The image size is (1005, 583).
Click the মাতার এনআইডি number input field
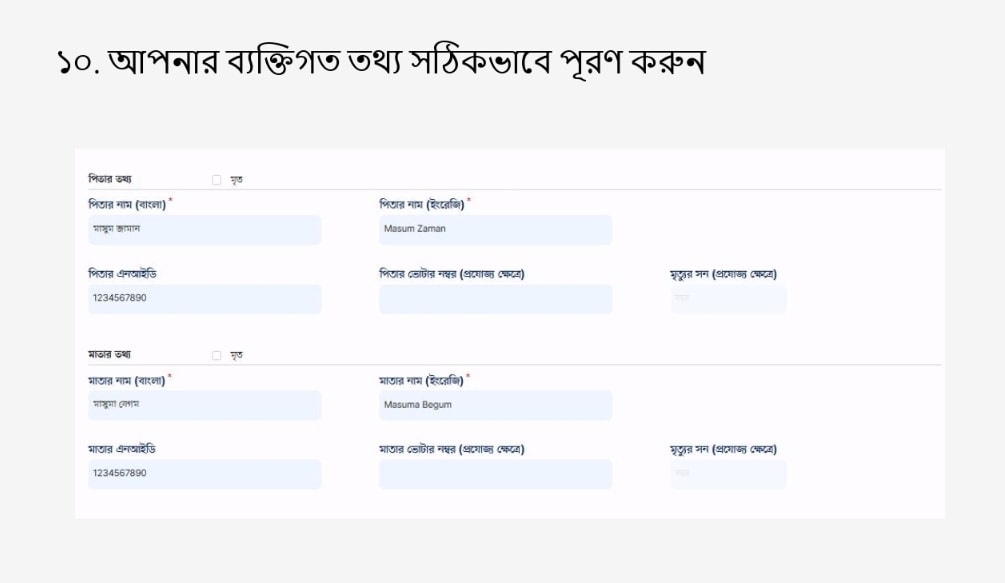(204, 473)
